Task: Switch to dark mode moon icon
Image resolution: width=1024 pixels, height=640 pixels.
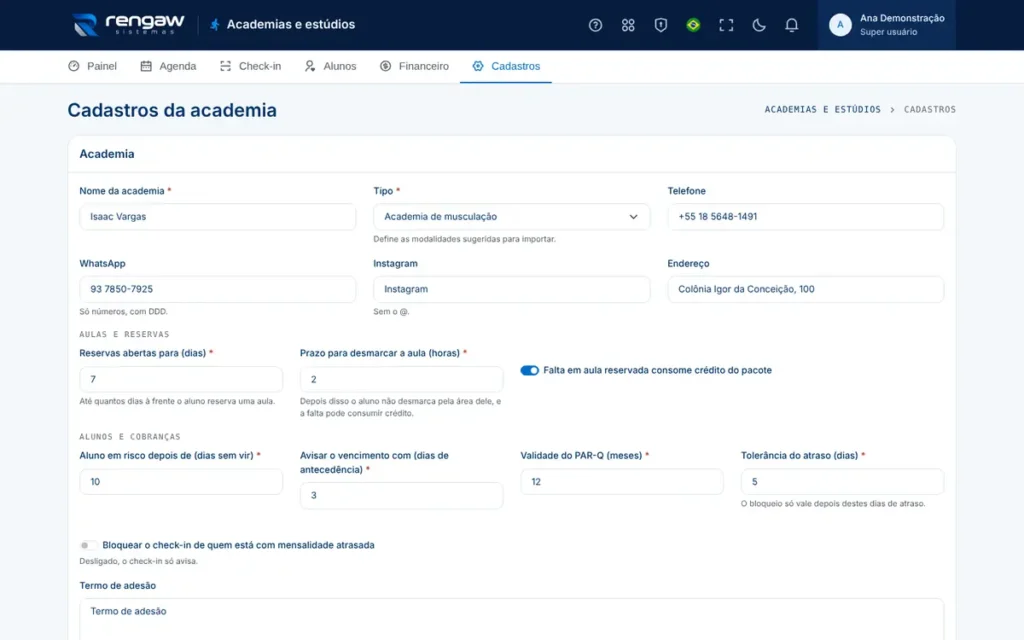Action: (758, 25)
